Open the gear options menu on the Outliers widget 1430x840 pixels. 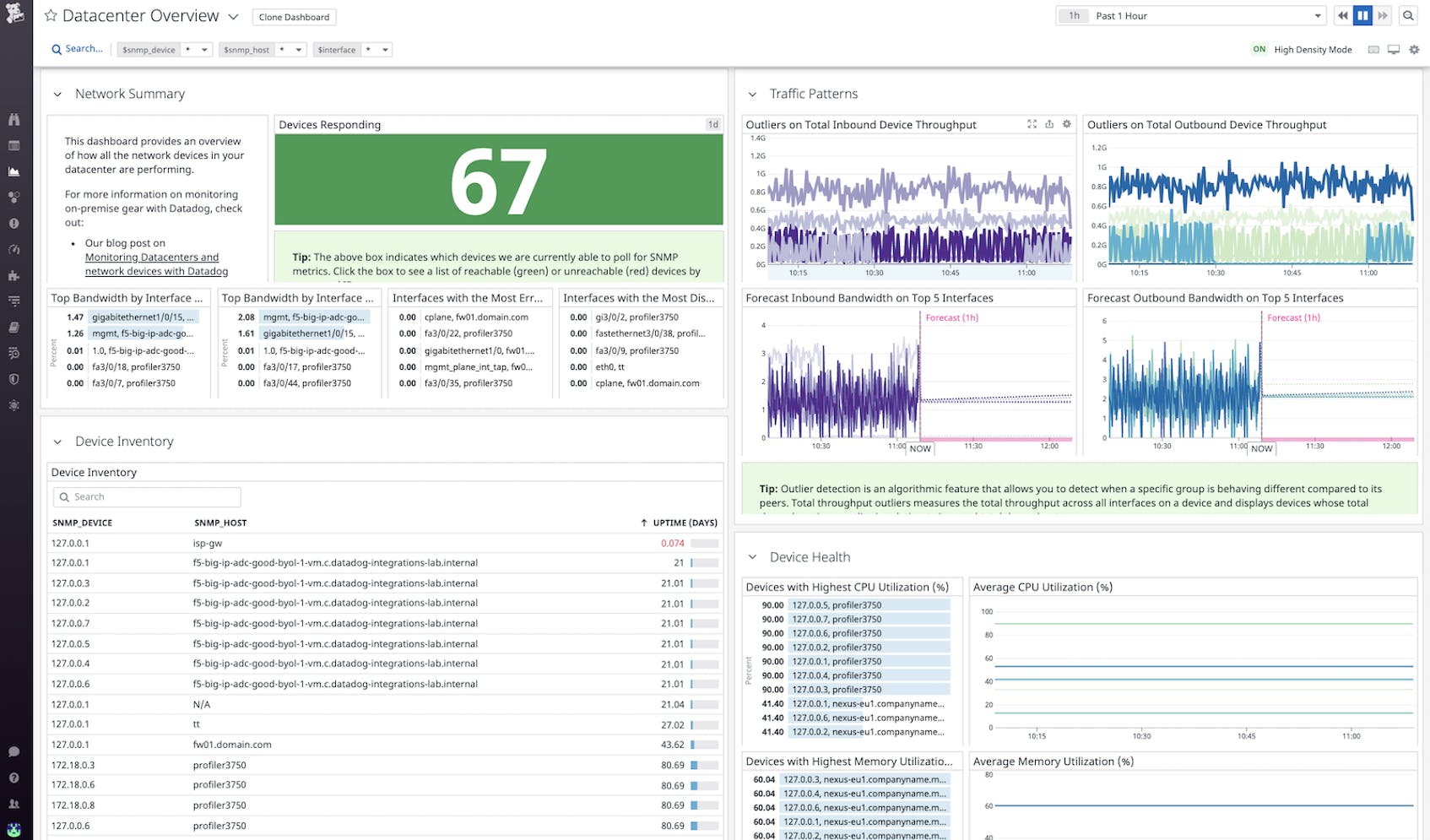click(x=1066, y=124)
